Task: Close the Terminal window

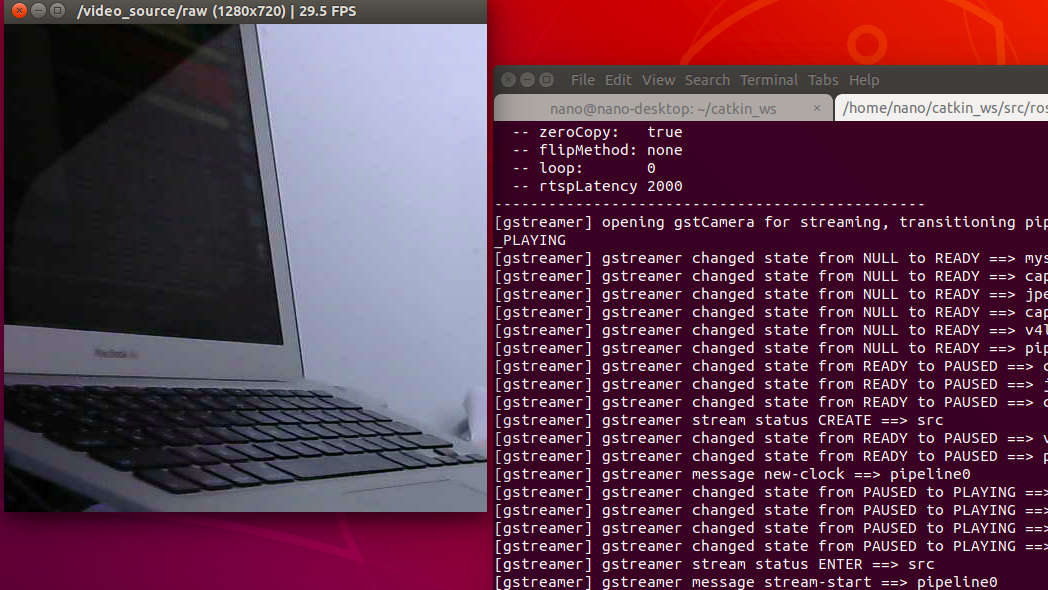Action: click(x=509, y=80)
